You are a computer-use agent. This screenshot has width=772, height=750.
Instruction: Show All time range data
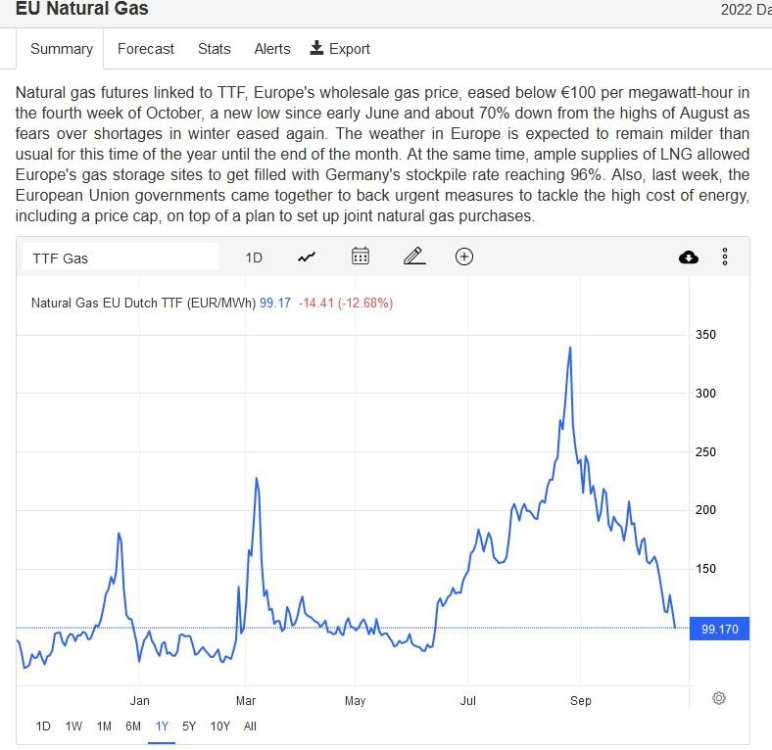pos(250,726)
